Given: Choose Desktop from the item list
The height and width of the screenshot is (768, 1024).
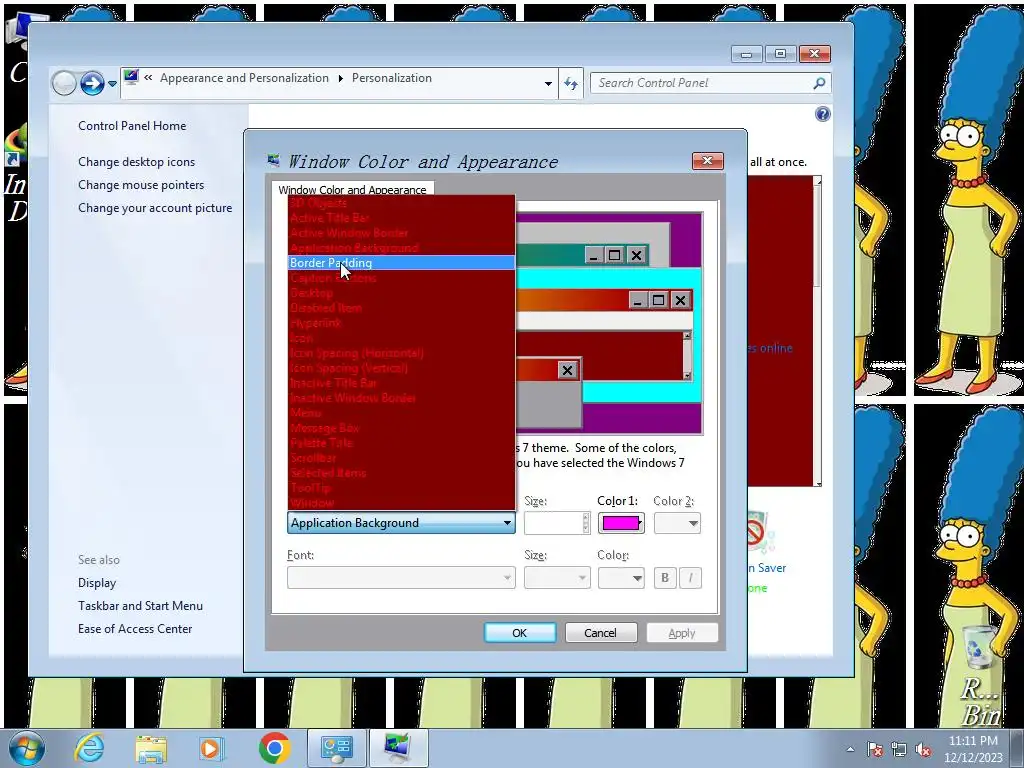Looking at the screenshot, I should (401, 293).
